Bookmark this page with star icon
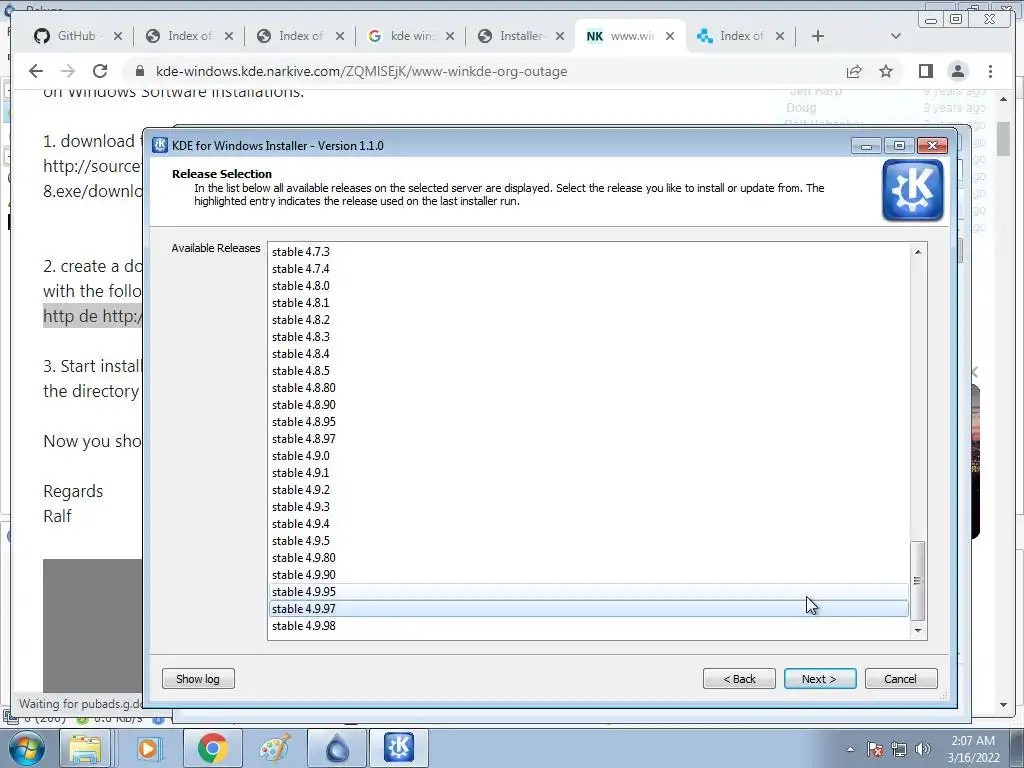Screen dimensions: 1024x768 pos(886,71)
